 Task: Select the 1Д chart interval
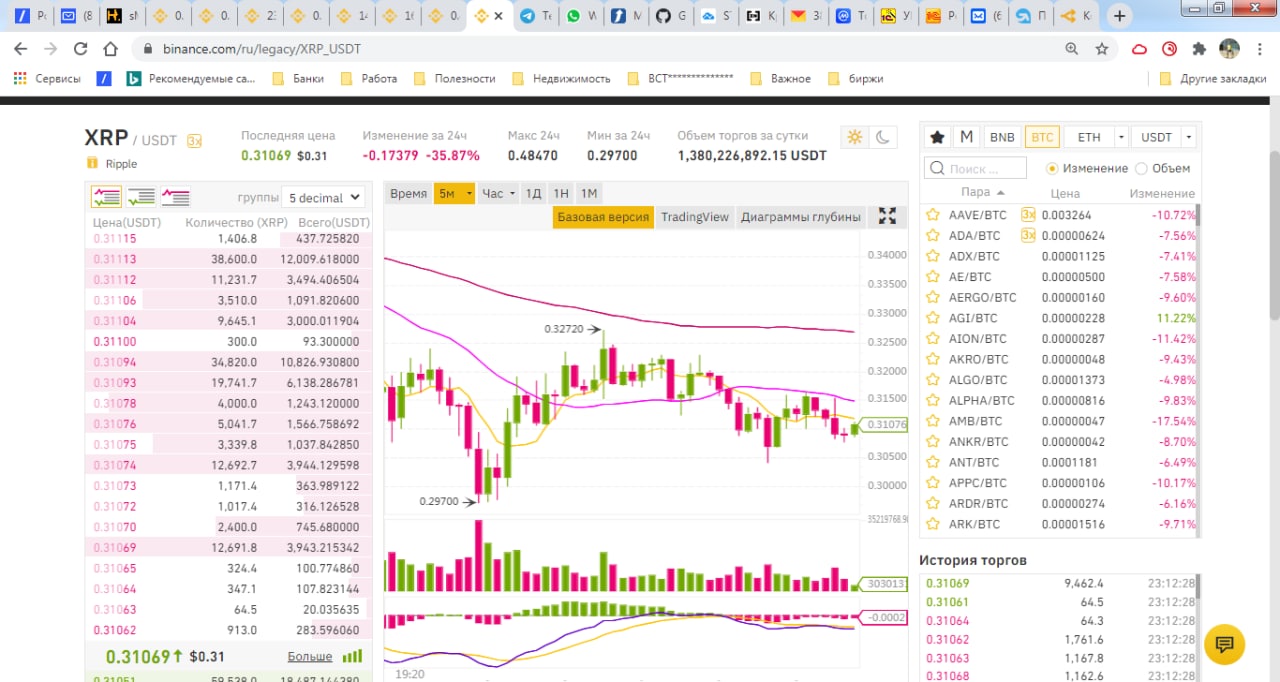[x=533, y=194]
